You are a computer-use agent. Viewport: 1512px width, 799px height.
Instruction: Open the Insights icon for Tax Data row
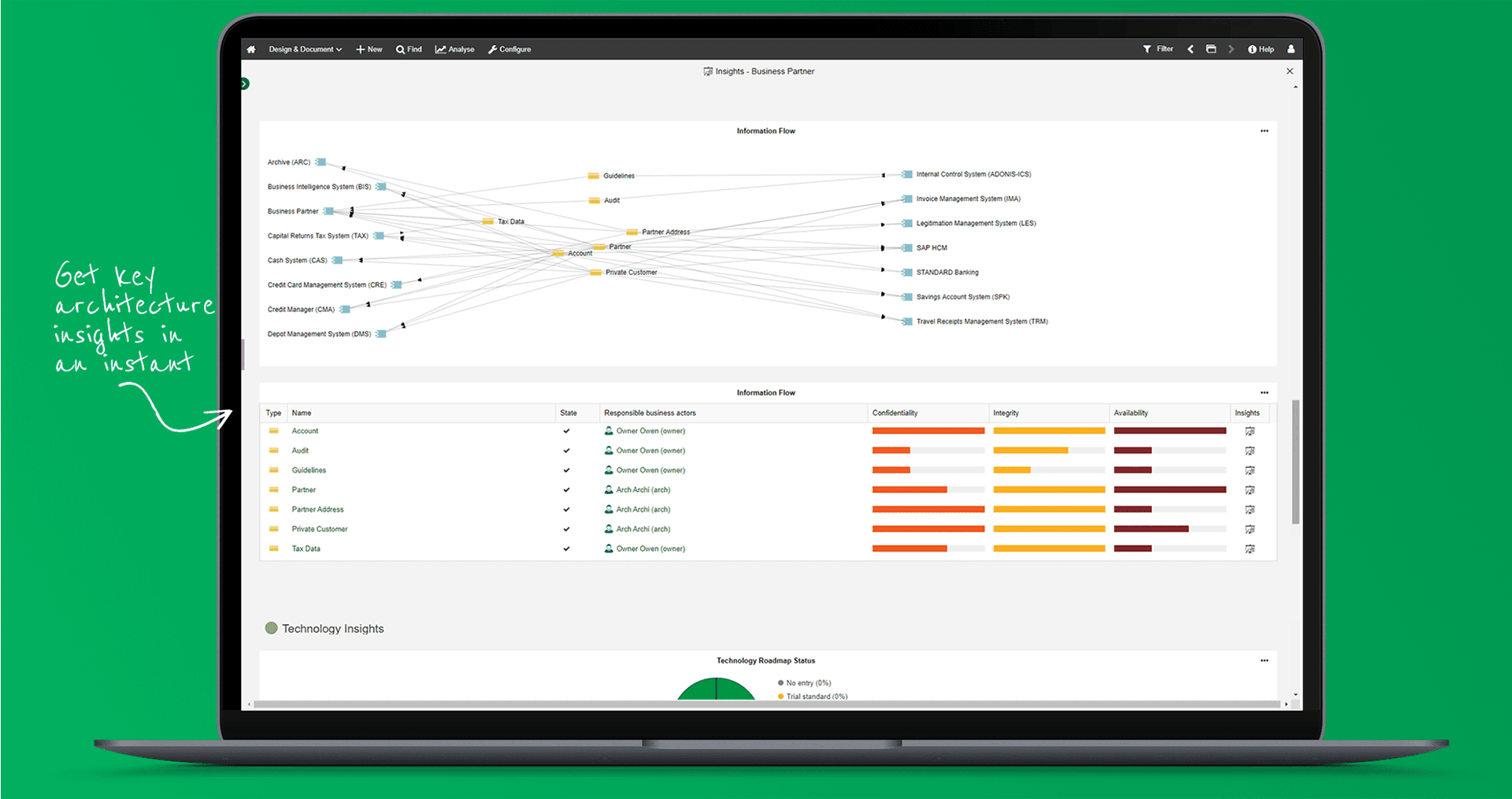[x=1250, y=548]
